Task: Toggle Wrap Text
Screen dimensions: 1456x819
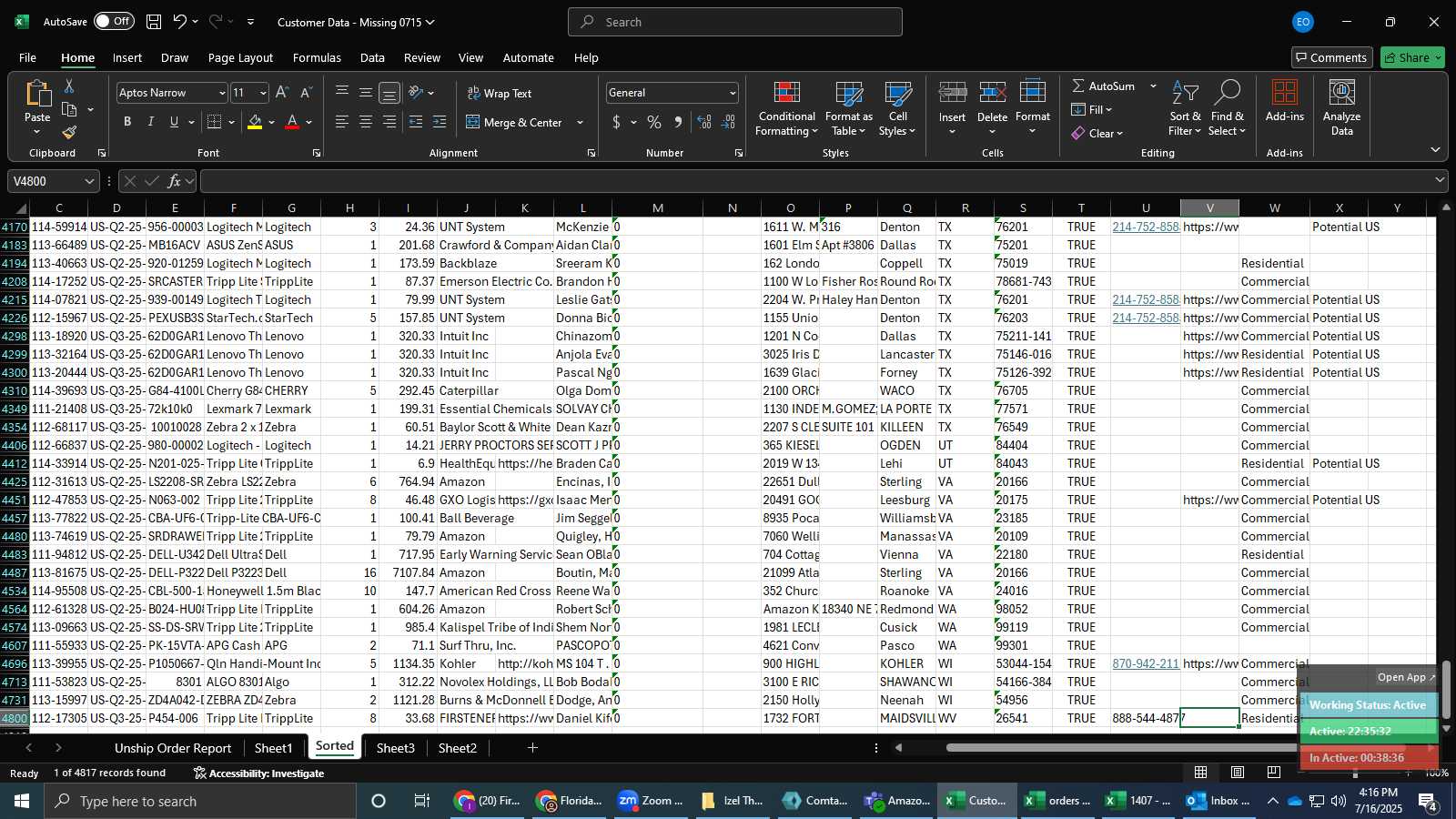Action: click(500, 93)
